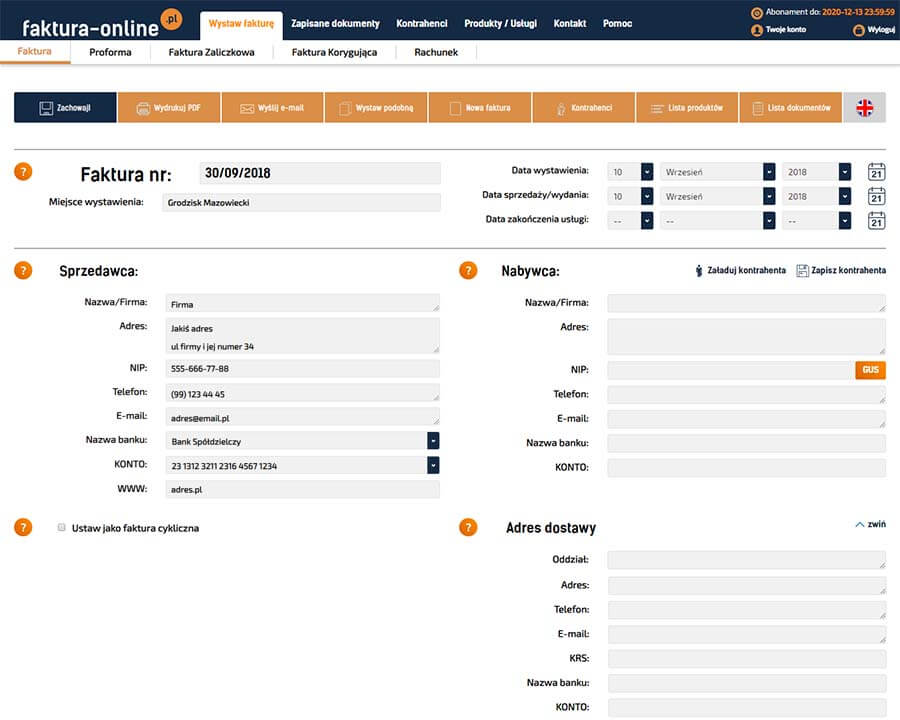Open Data wystawienia year dropdown

pos(816,172)
